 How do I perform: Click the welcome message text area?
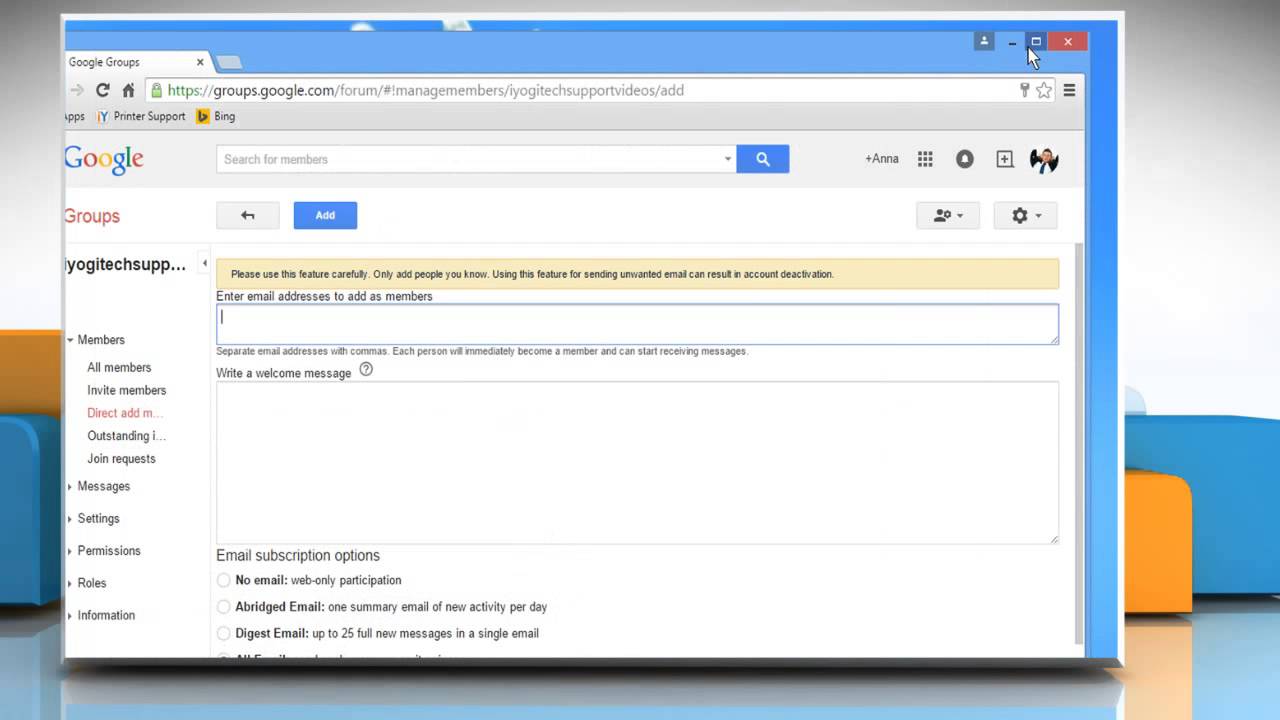click(x=637, y=462)
